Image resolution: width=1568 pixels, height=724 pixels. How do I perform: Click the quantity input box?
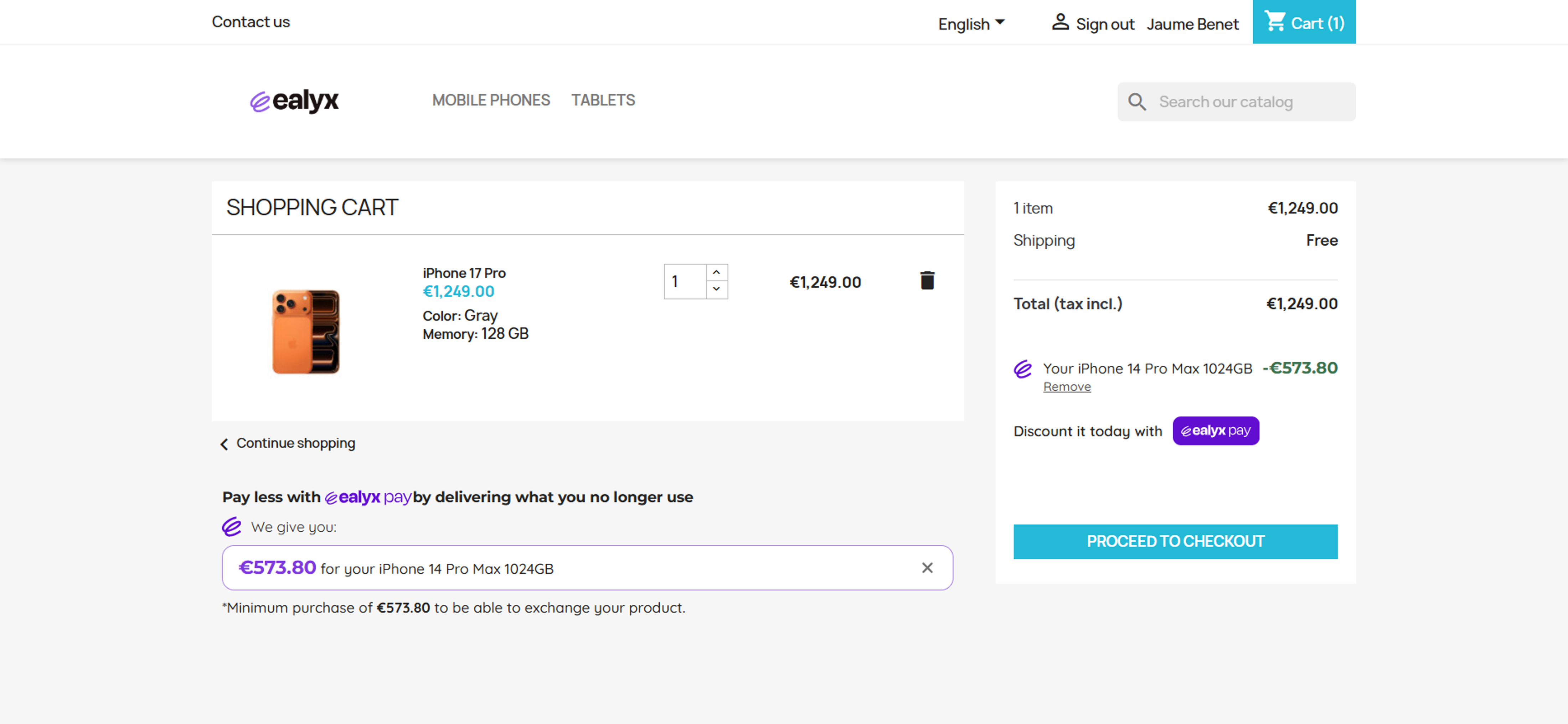pos(685,281)
